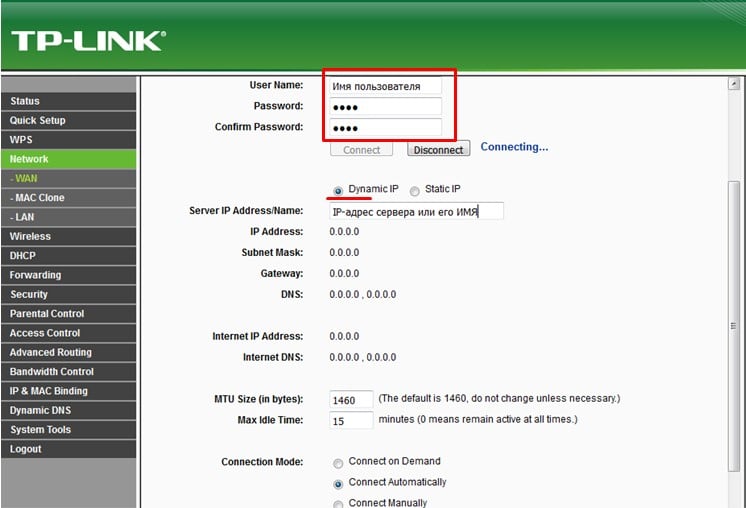The width and height of the screenshot is (746, 508).
Task: Open the MAC Clone submenu item
Action: coord(68,198)
